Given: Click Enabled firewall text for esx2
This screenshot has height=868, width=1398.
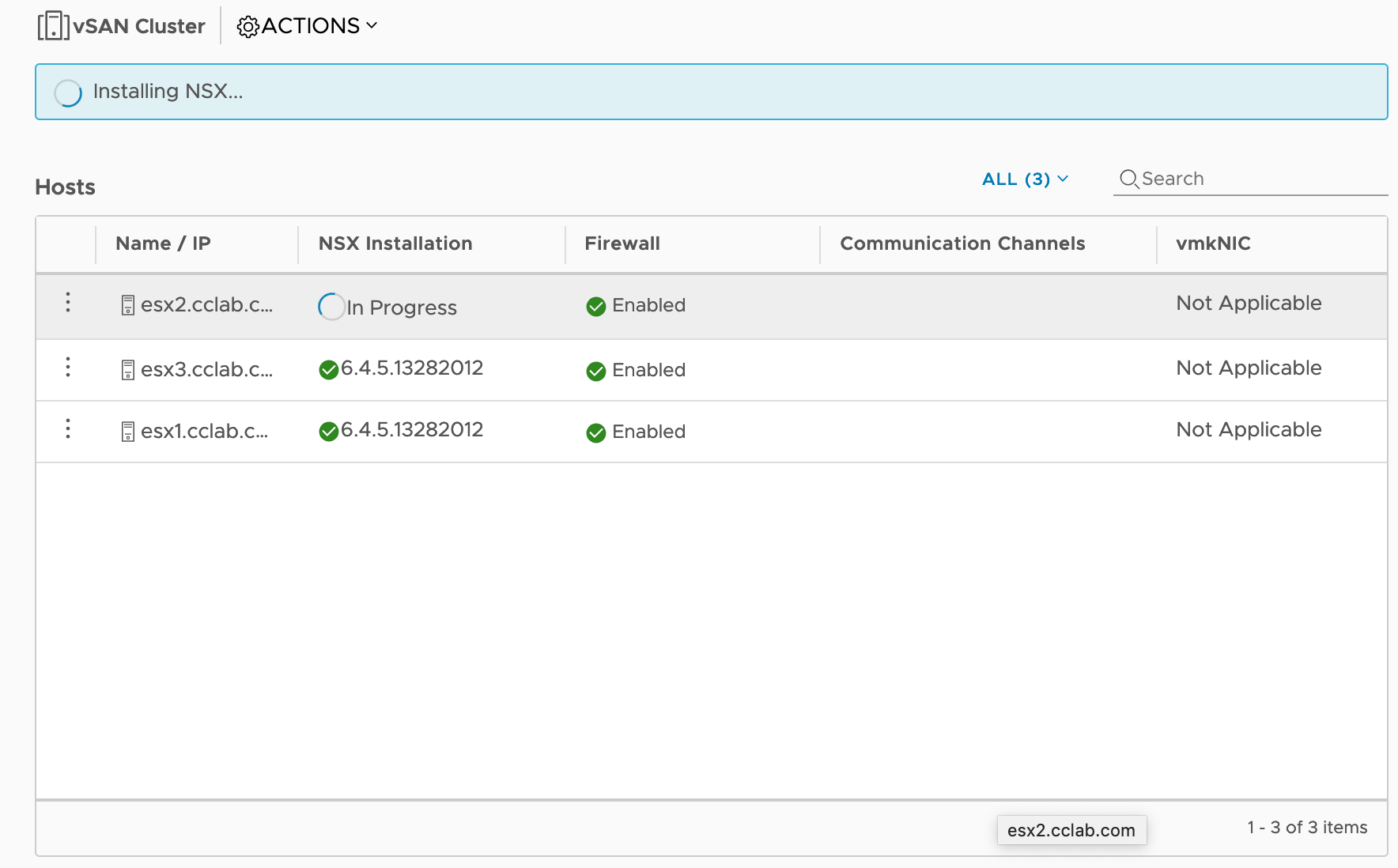Looking at the screenshot, I should tap(648, 305).
